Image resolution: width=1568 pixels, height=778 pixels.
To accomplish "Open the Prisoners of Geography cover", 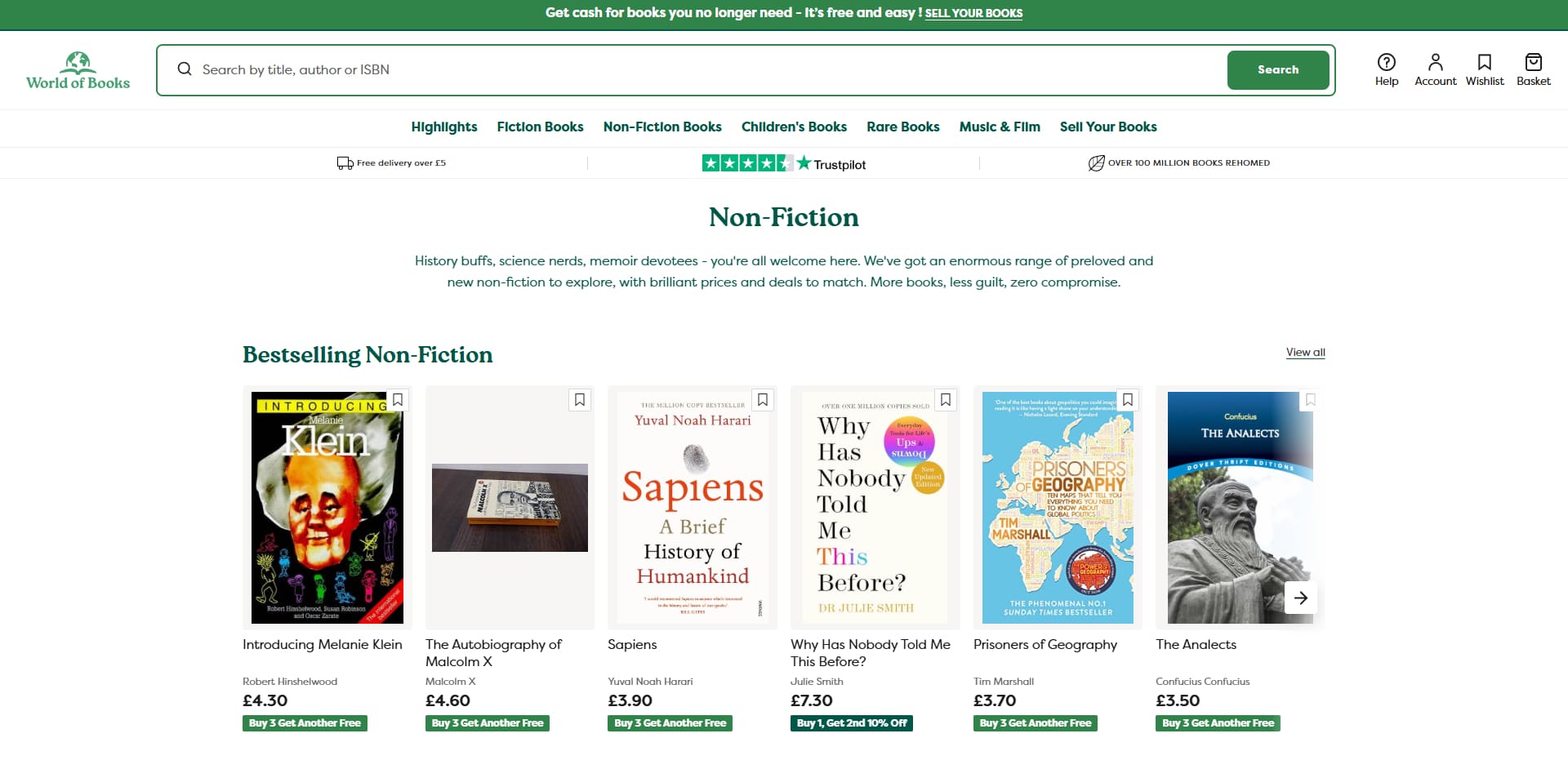I will (x=1058, y=508).
